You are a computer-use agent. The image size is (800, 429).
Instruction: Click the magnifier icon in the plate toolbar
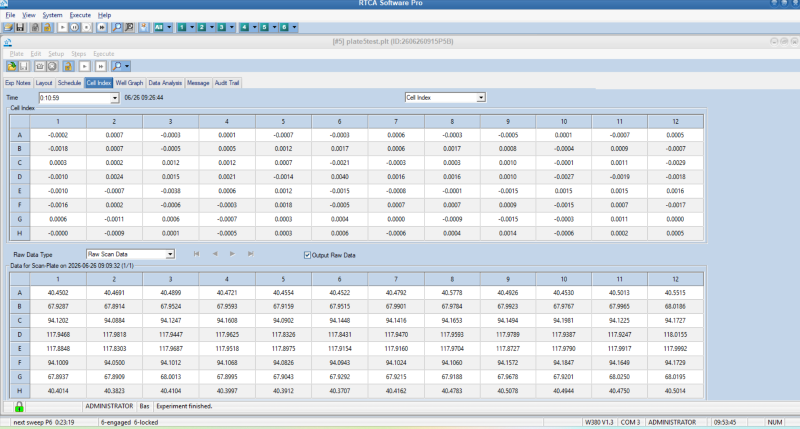point(117,66)
